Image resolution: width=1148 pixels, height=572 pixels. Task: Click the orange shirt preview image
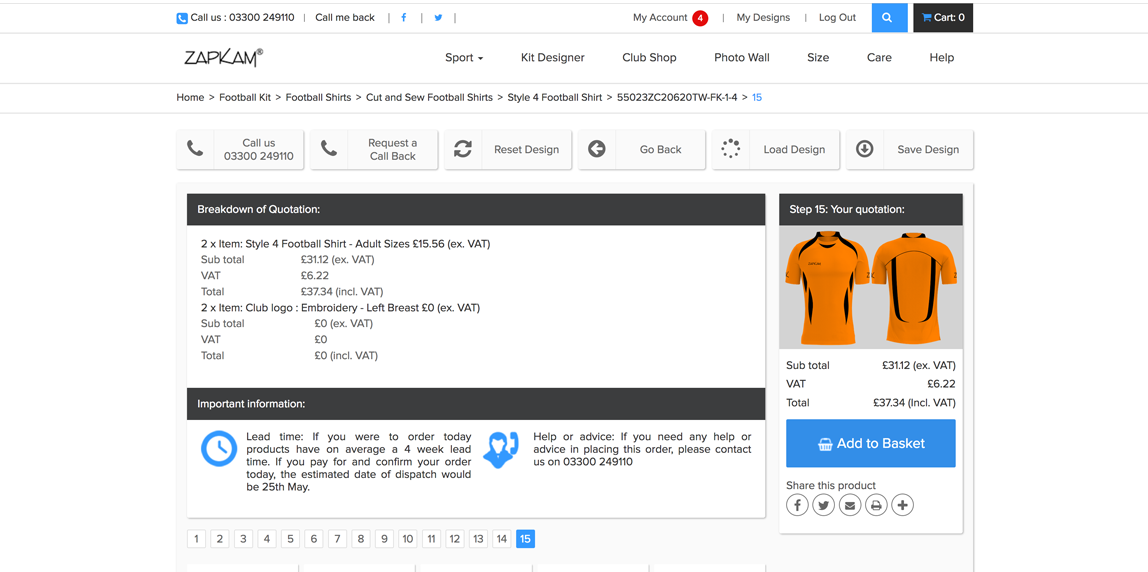871,287
